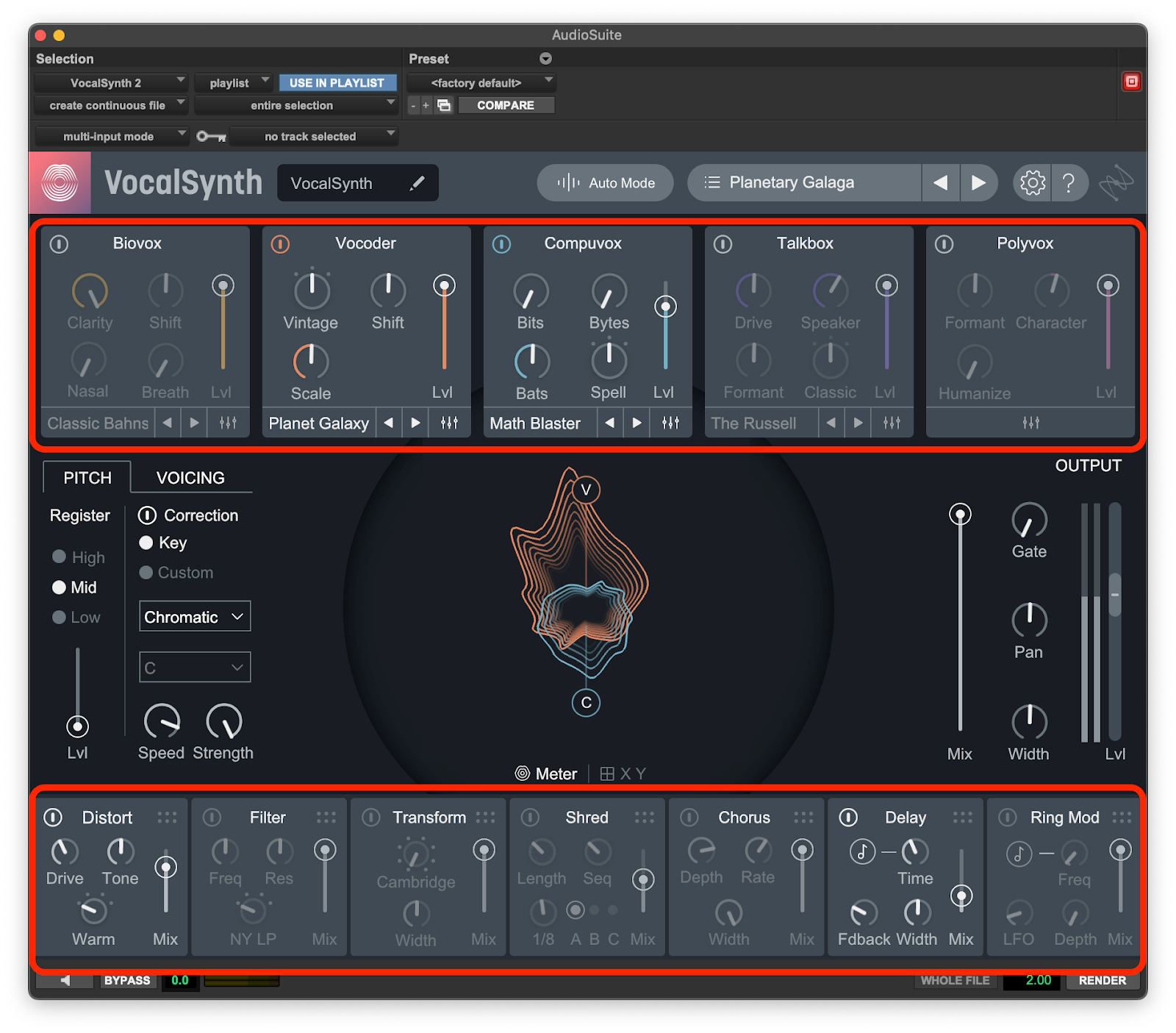This screenshot has height=1033, width=1176.
Task: Switch visualizer to X Y view
Action: 623,773
